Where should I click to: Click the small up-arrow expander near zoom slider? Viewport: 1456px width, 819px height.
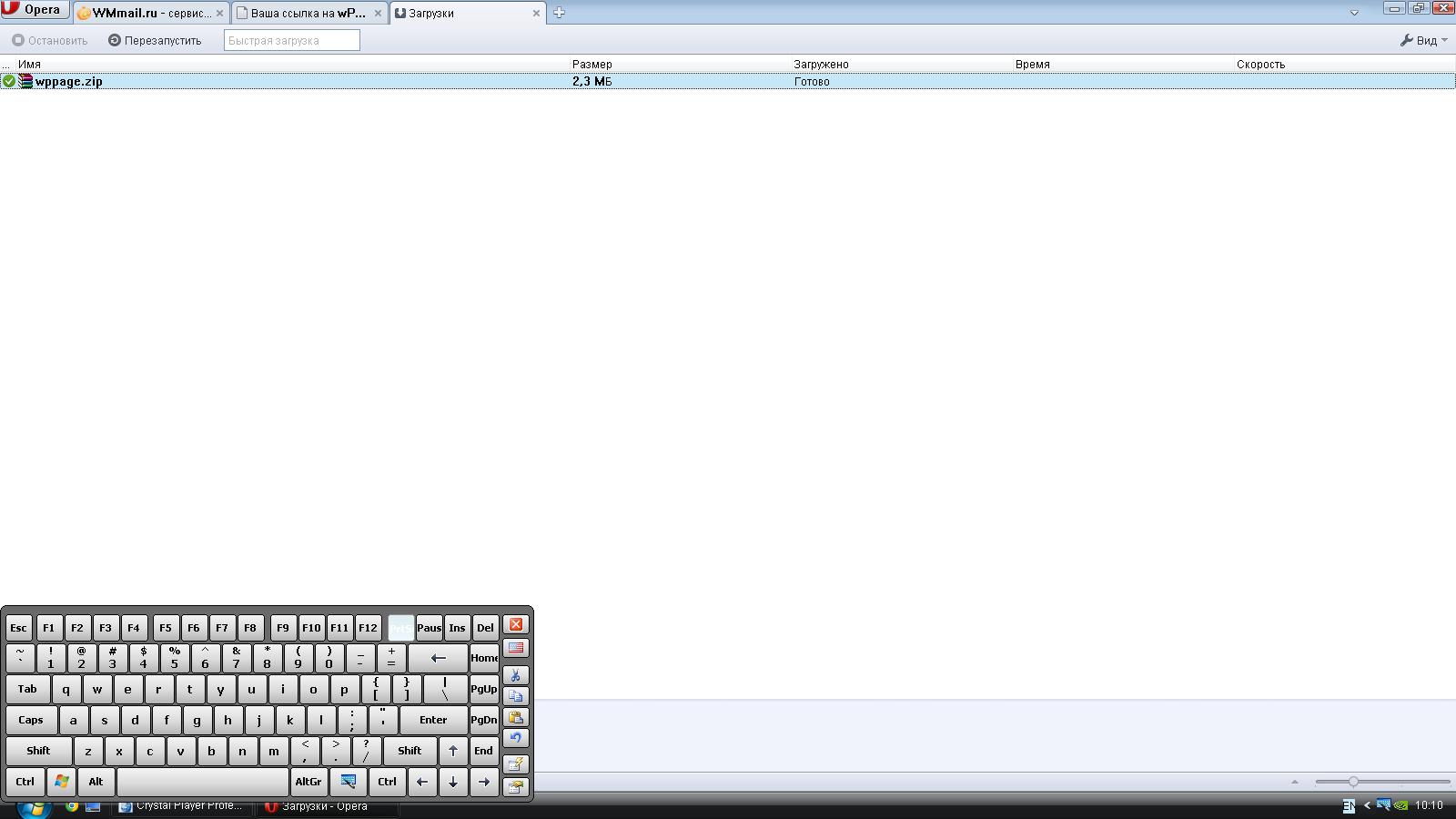(x=1295, y=782)
